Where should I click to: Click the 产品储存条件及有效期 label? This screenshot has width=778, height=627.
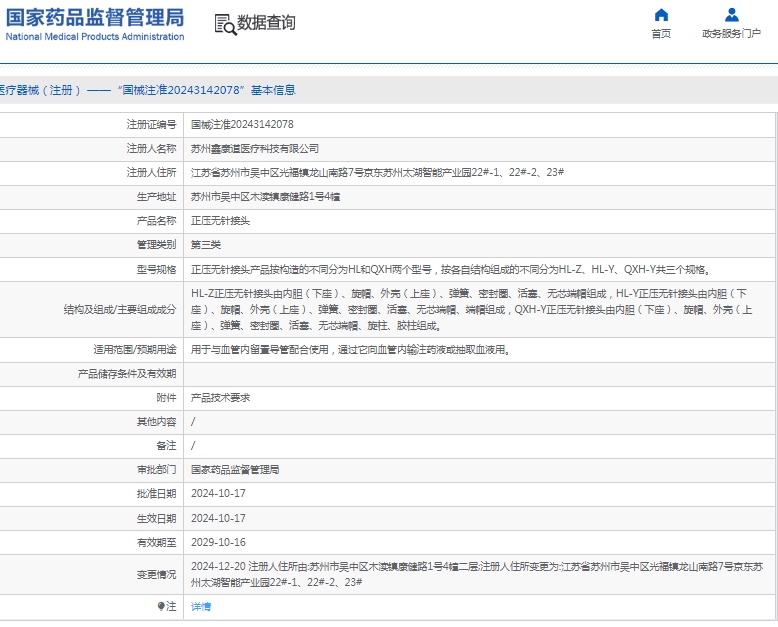coord(127,374)
